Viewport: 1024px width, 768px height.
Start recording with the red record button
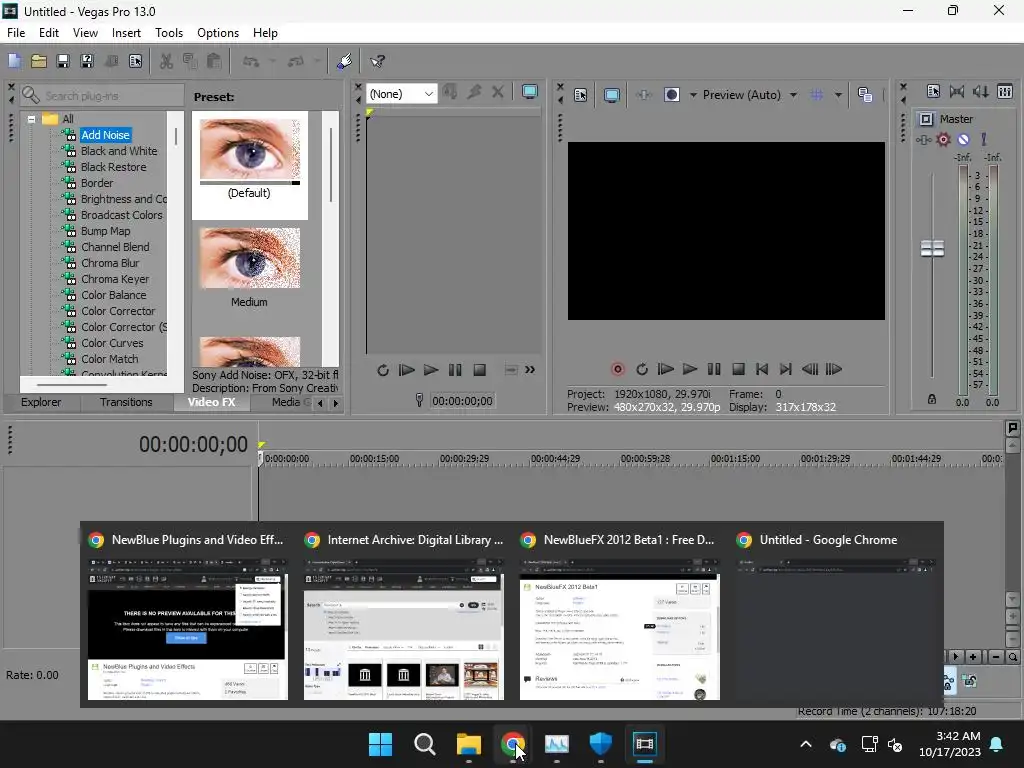617,370
